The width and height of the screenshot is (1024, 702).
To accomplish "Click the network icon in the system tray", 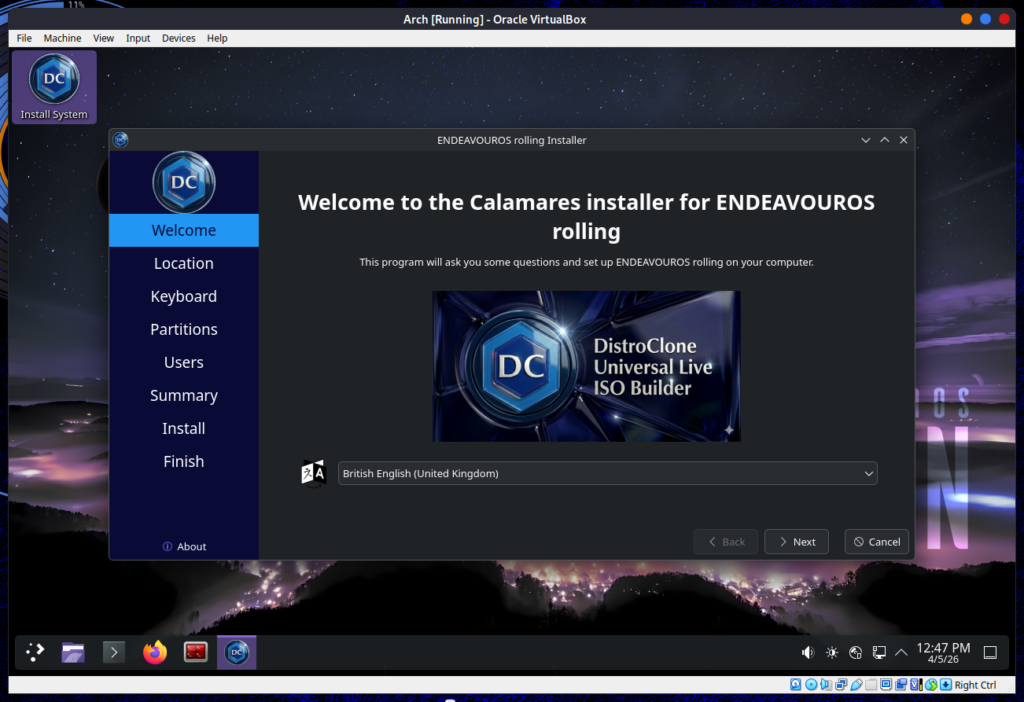I will (855, 652).
